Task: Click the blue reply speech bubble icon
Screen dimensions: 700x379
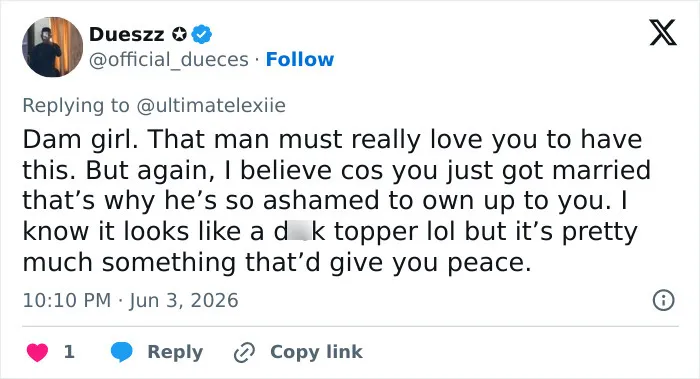Action: click(121, 352)
